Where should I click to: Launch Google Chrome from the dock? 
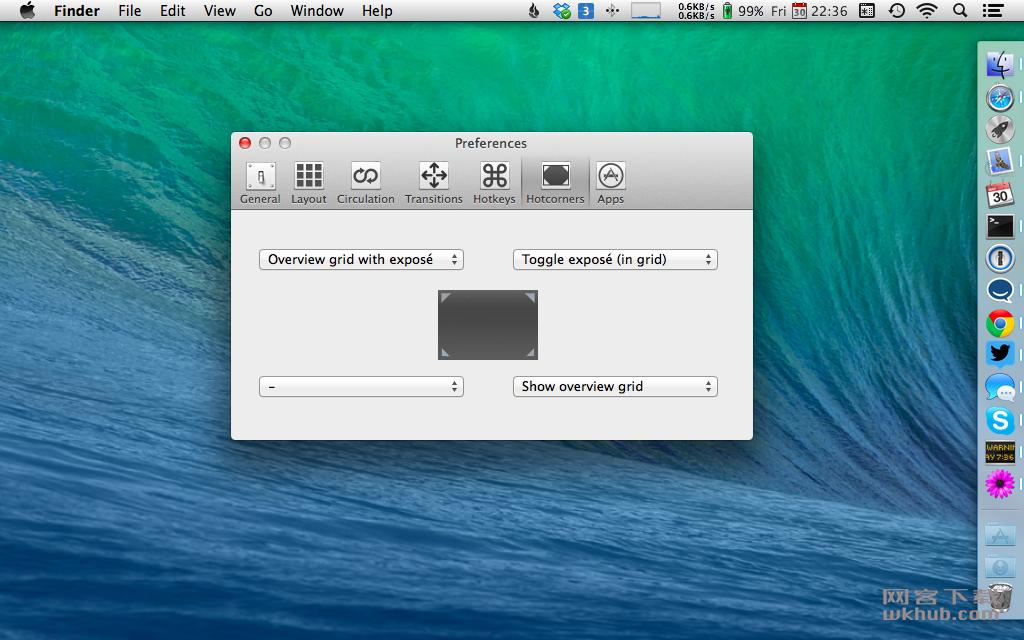click(x=1000, y=323)
